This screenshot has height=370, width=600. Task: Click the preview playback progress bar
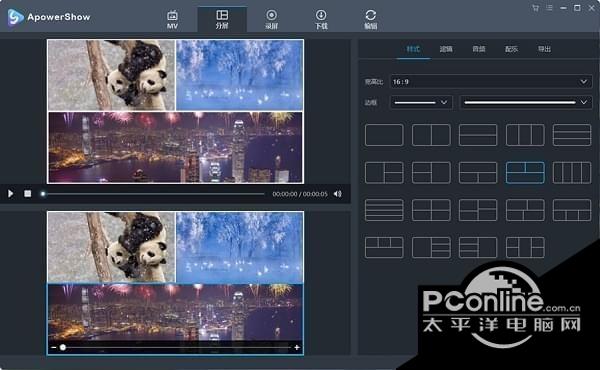pyautogui.click(x=153, y=194)
